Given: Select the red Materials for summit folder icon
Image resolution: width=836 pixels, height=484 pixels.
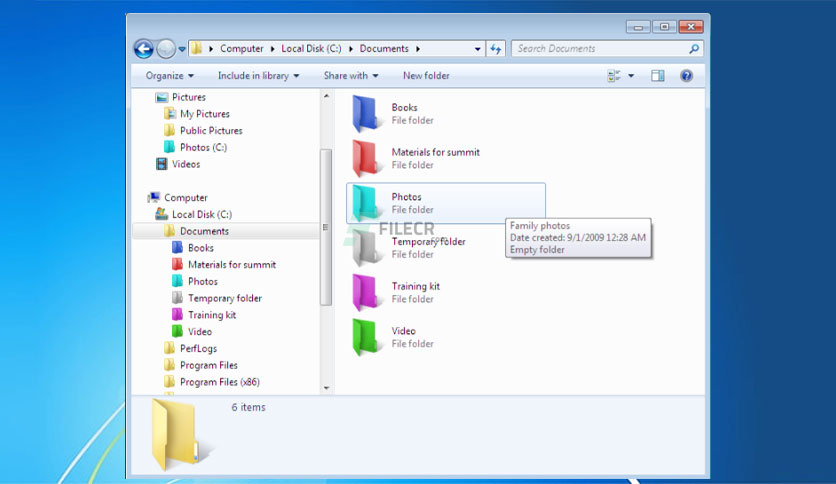Looking at the screenshot, I should (367, 158).
